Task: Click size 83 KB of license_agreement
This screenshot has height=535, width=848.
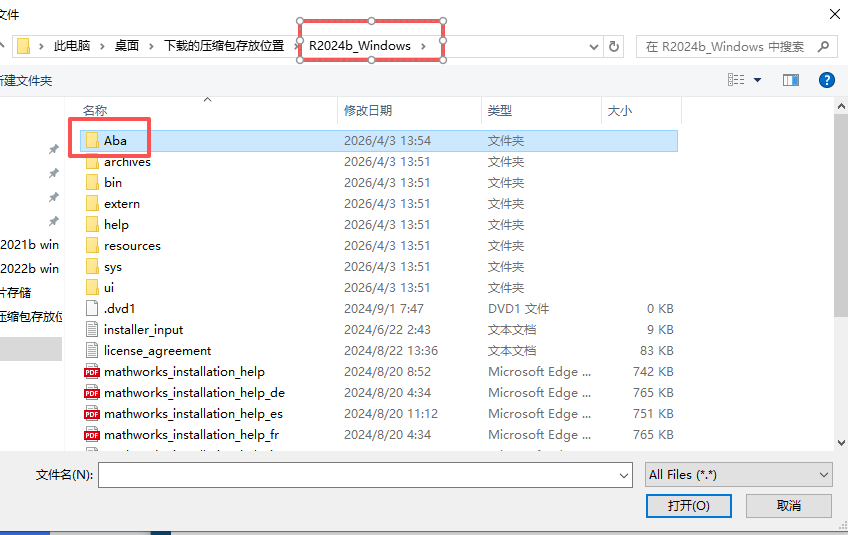Action: pyautogui.click(x=657, y=351)
